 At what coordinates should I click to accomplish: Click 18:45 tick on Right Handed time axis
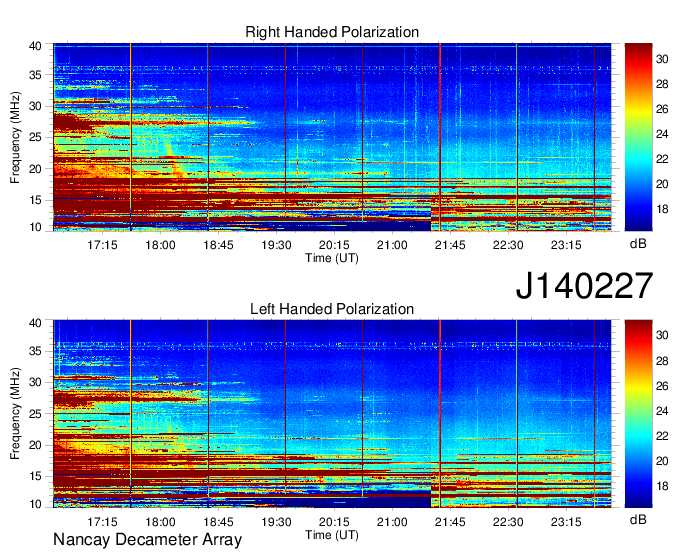[x=219, y=245]
